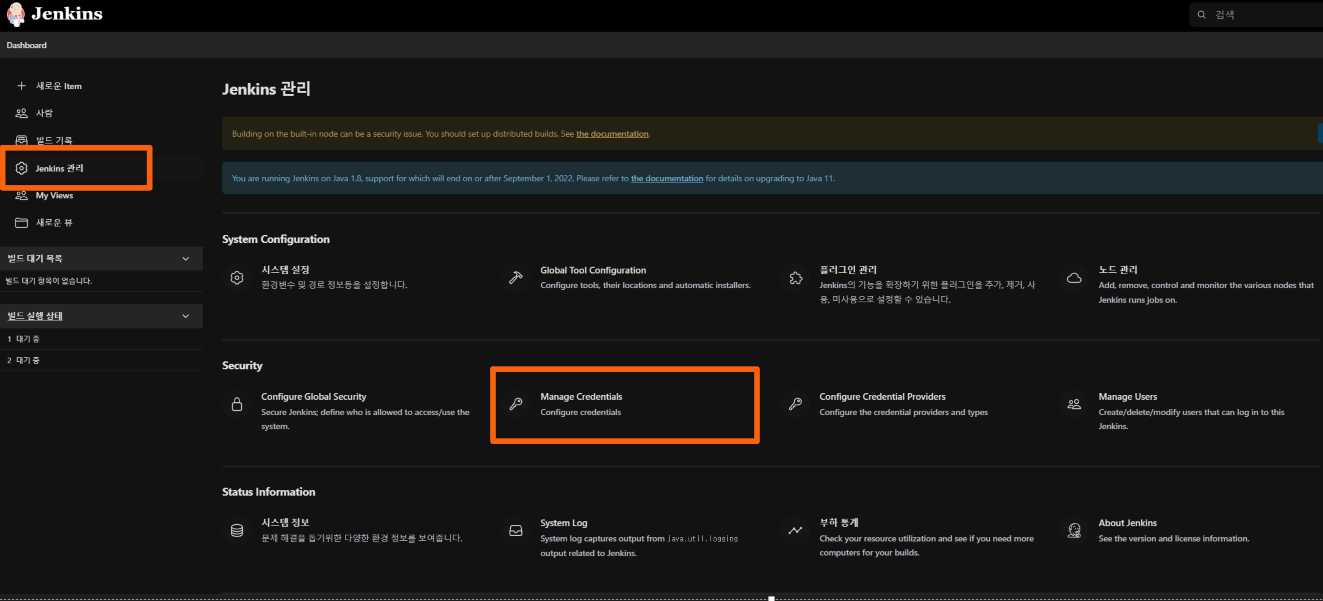Viewport: 1323px width, 601px height.
Task: Click the build history icon in sidebar
Action: pyautogui.click(x=22, y=140)
